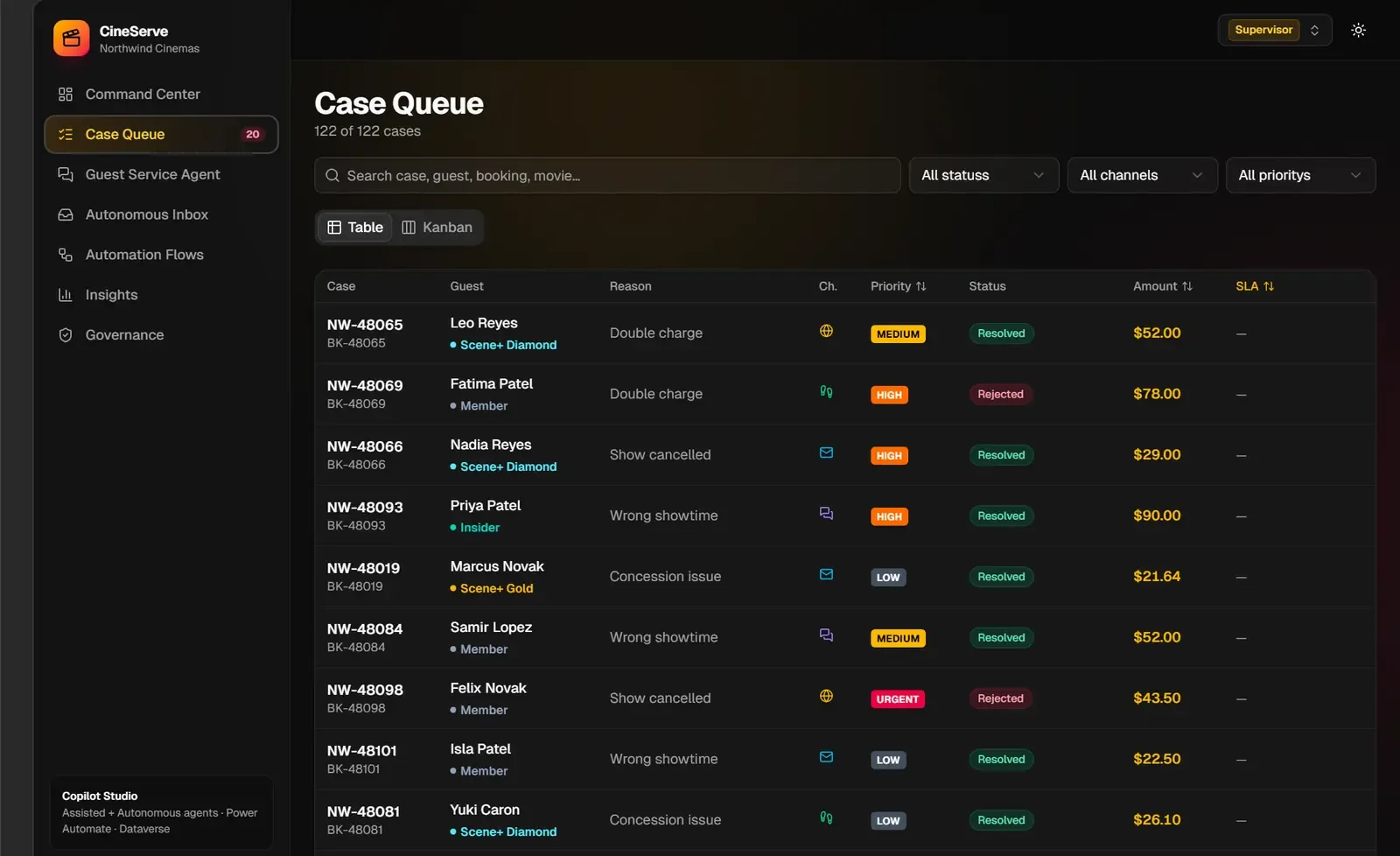This screenshot has height=856, width=1400.
Task: Switch to Table view
Action: click(354, 228)
